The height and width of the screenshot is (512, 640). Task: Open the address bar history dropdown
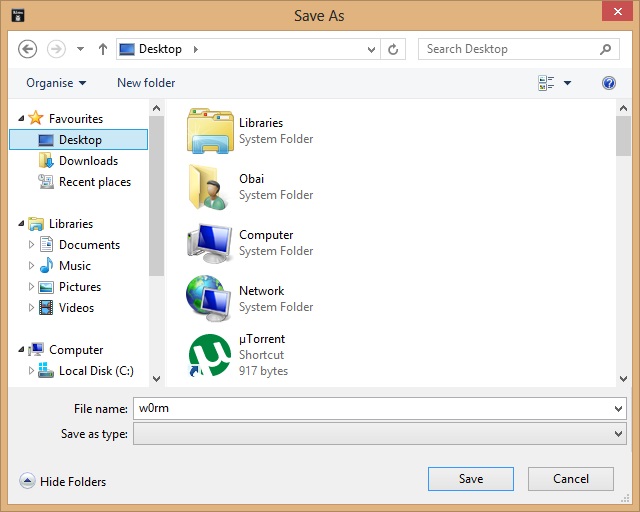tap(371, 50)
